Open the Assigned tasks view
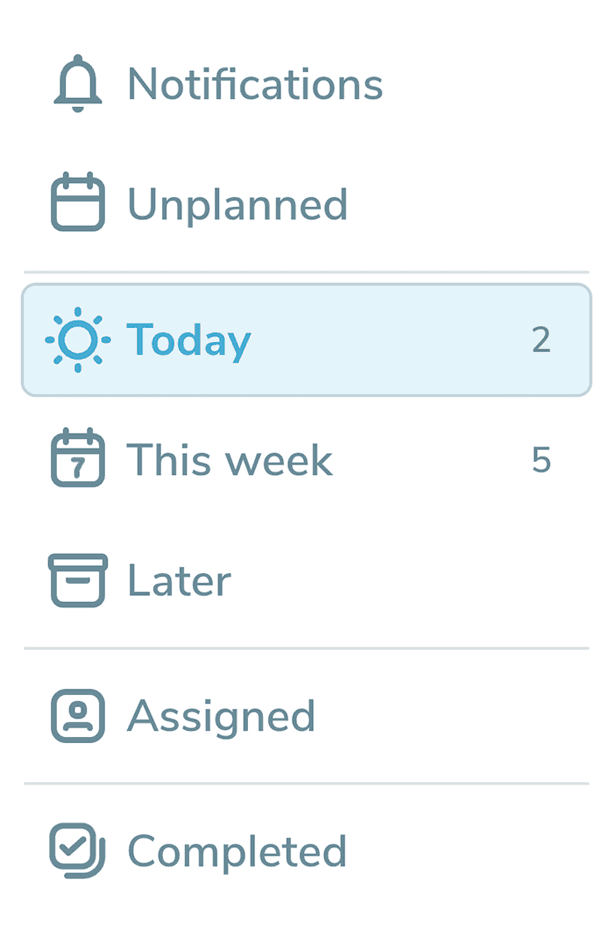This screenshot has height=929, width=613. click(221, 716)
